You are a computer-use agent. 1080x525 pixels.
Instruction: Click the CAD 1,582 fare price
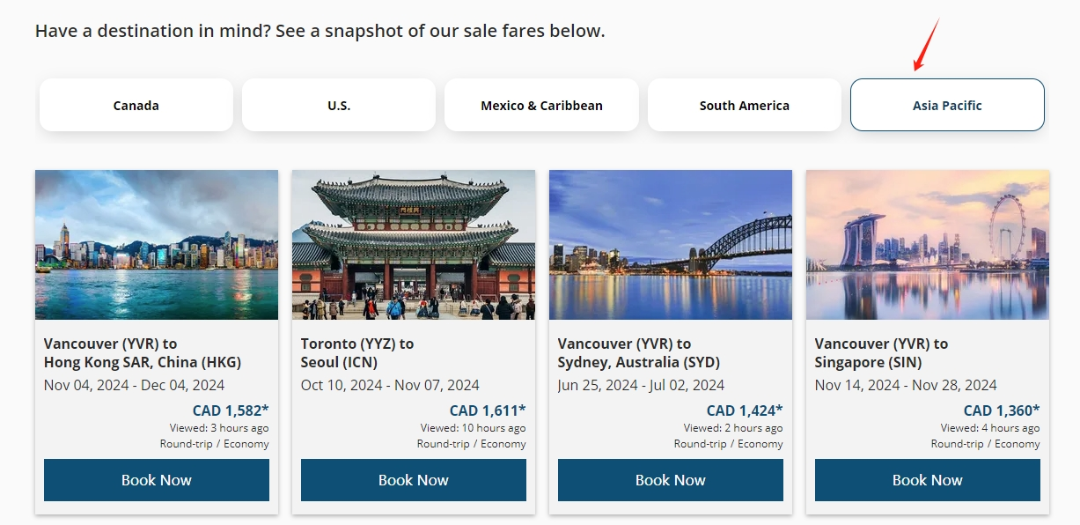230,410
